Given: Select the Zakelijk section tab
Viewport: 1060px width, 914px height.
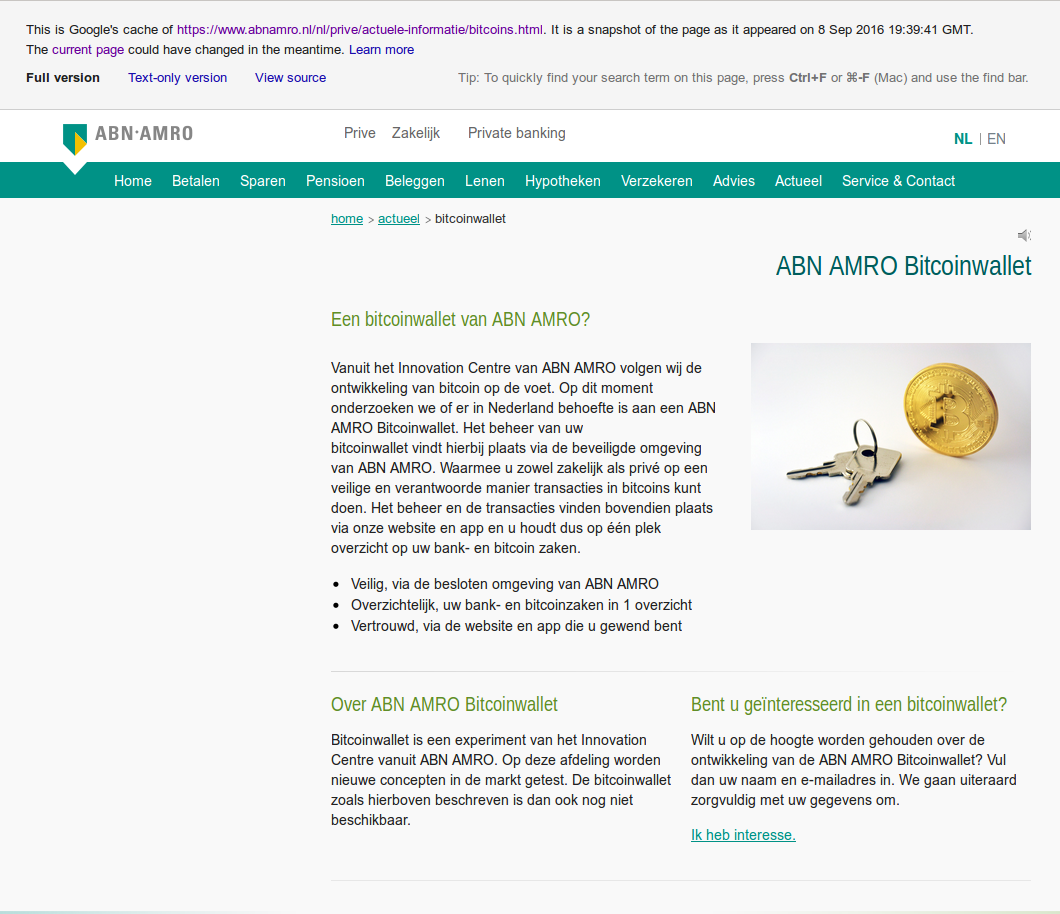Looking at the screenshot, I should (416, 133).
